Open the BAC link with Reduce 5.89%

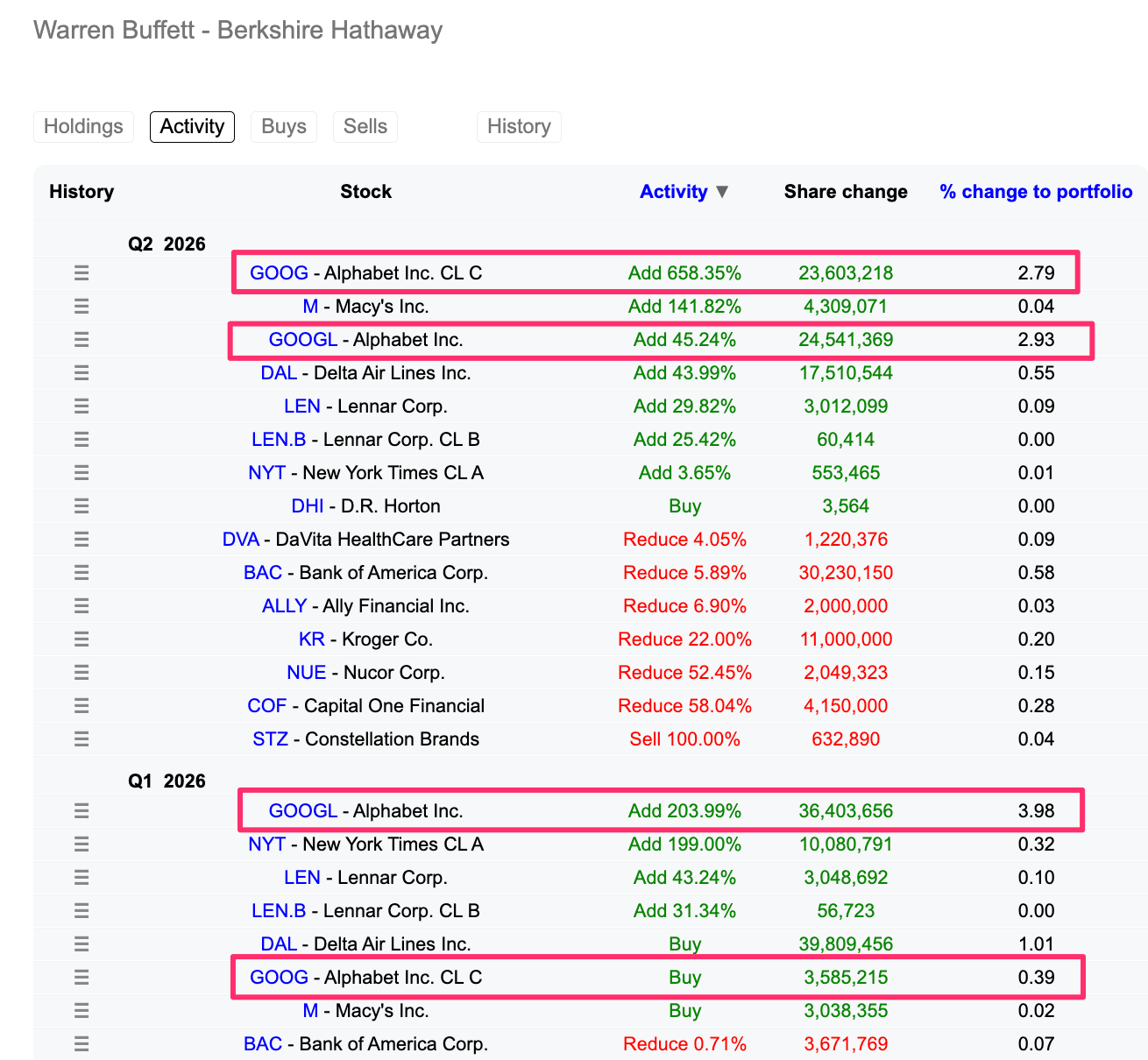263,573
